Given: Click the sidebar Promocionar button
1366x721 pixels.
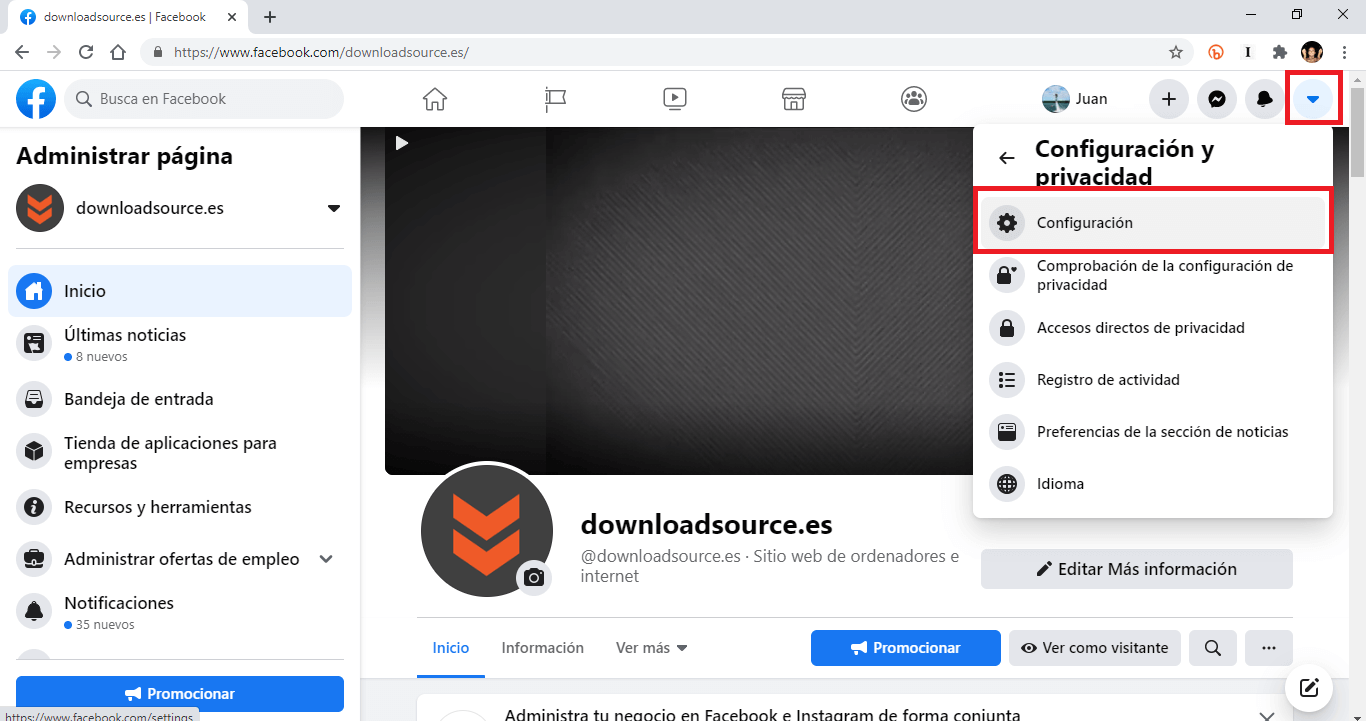Looking at the screenshot, I should (x=180, y=694).
